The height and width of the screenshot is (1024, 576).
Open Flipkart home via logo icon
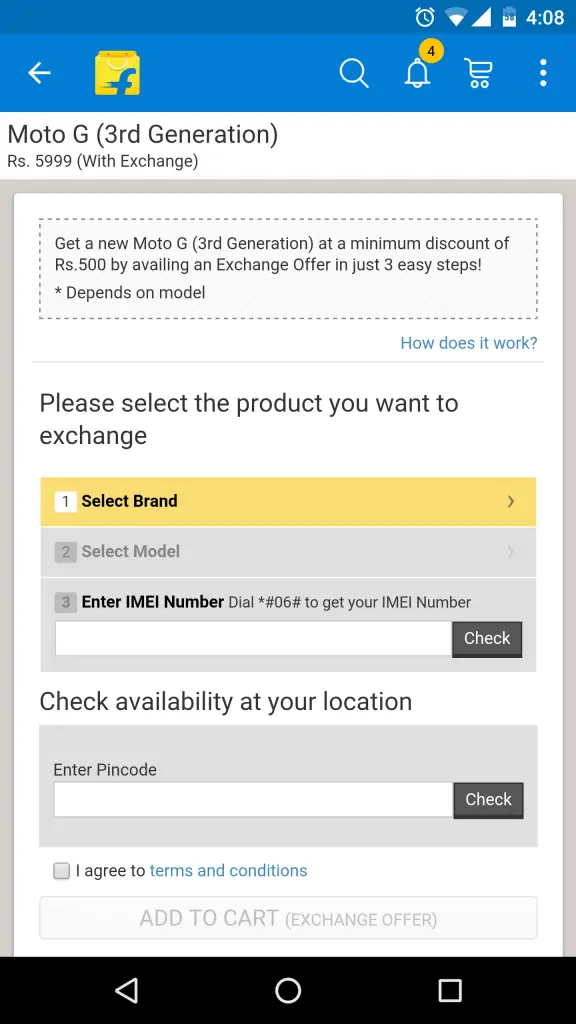118,73
